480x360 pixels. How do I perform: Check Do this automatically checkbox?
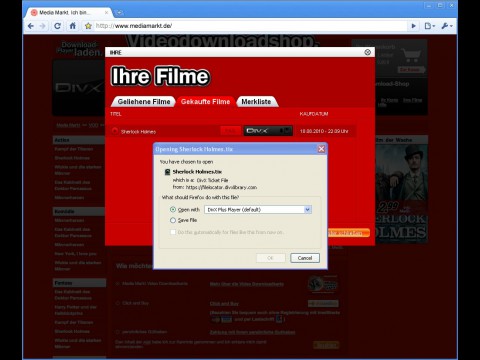click(x=173, y=232)
